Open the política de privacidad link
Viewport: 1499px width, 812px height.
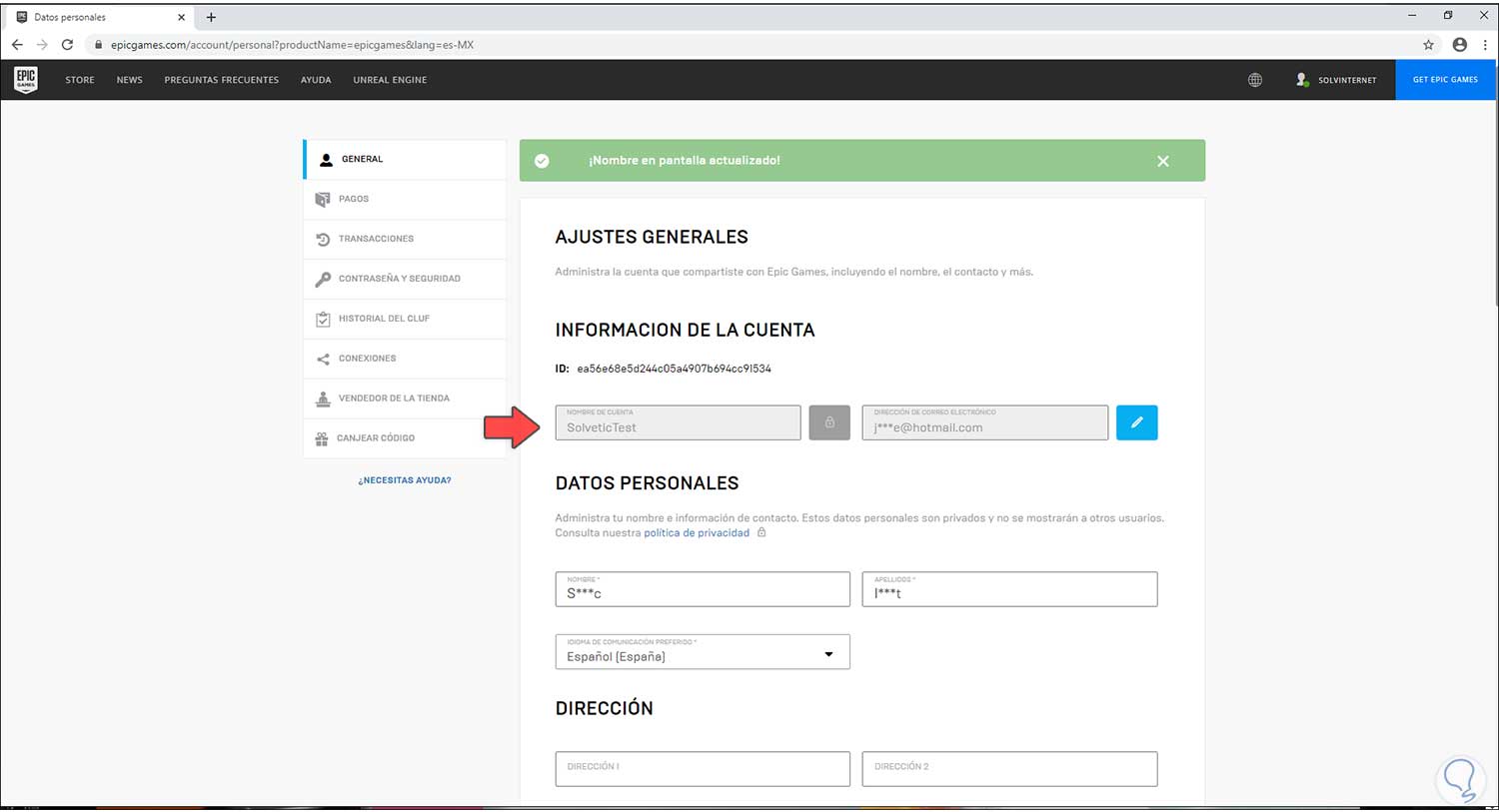point(697,533)
